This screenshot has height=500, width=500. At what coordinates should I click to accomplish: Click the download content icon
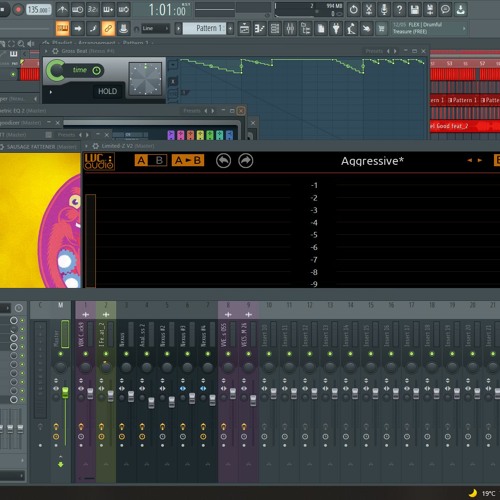coord(461,10)
